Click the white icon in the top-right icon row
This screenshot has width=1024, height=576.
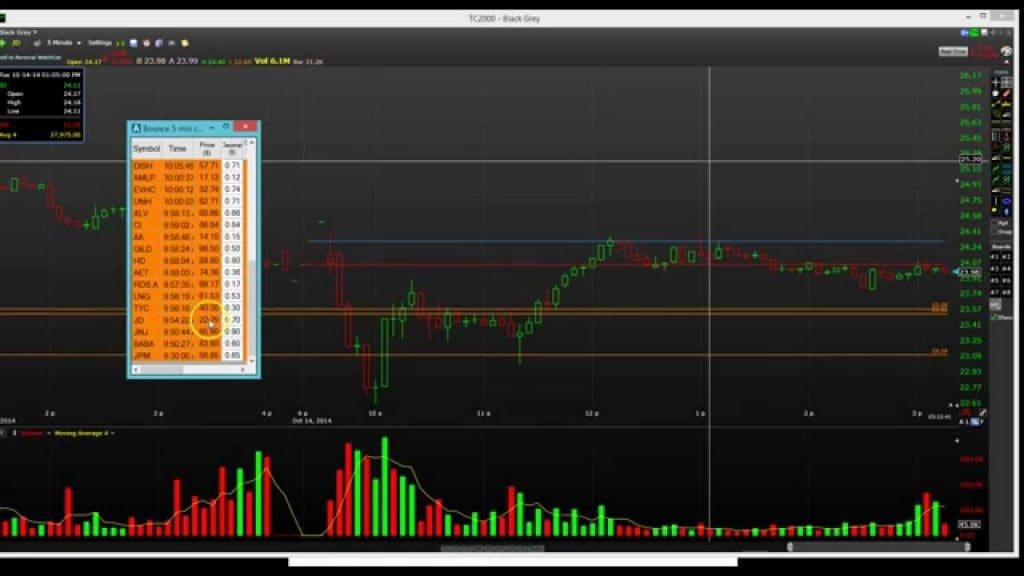coord(984,32)
